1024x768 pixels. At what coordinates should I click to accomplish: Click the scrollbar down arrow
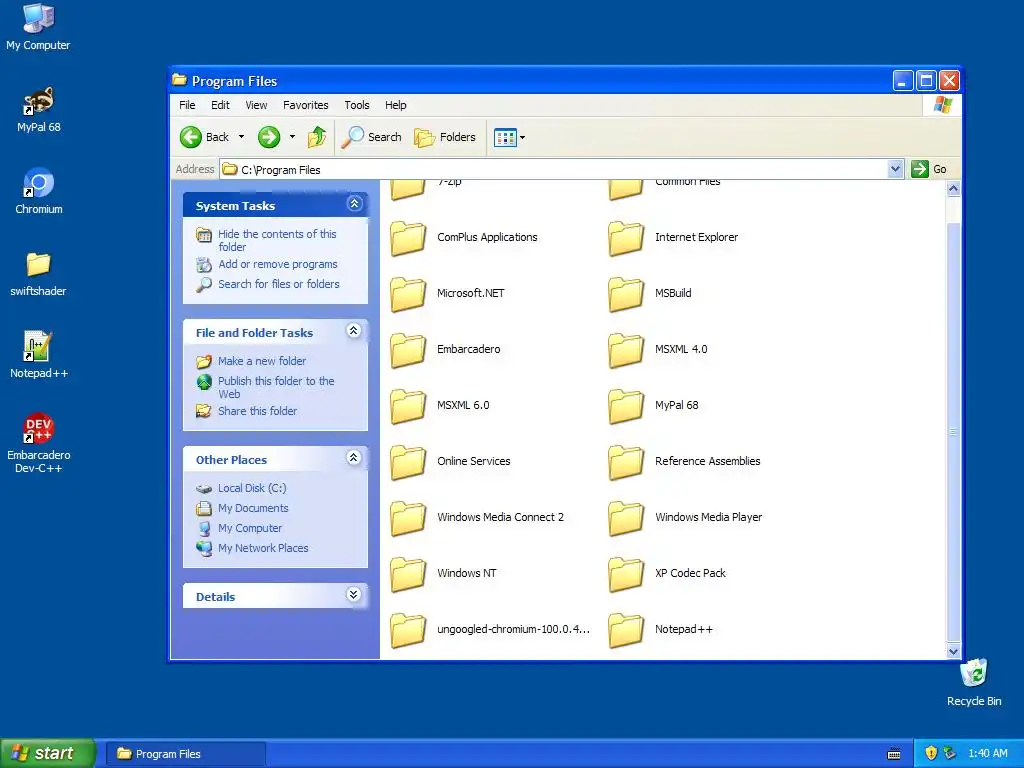coord(953,651)
